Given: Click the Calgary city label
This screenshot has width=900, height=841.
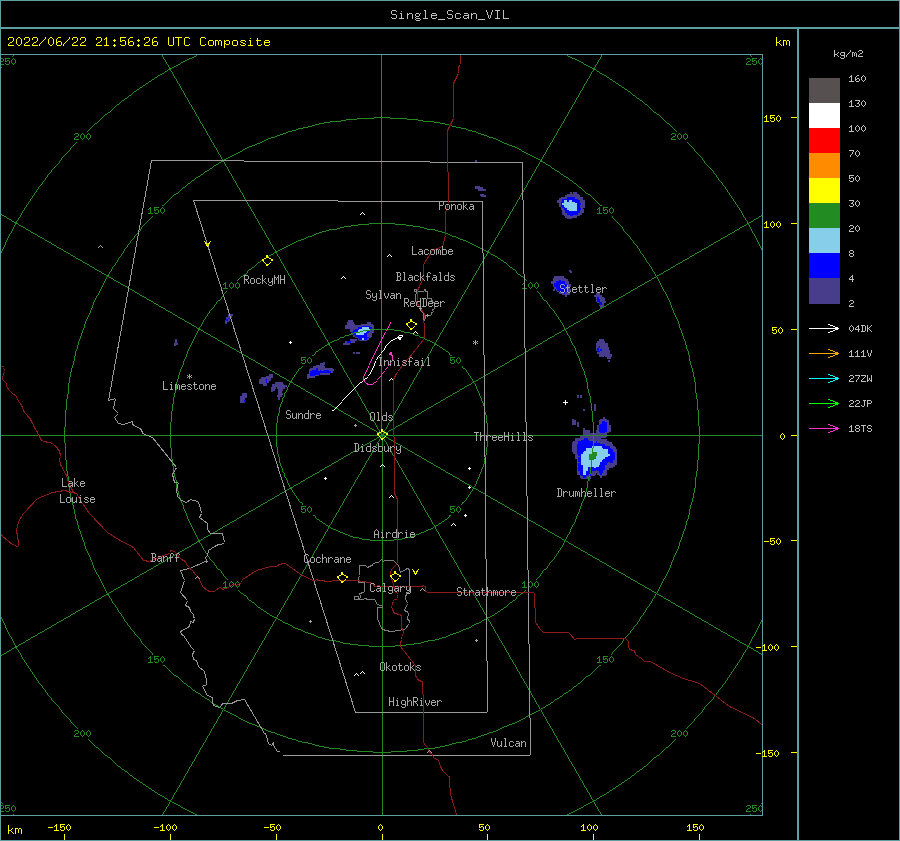Looking at the screenshot, I should click(x=390, y=588).
